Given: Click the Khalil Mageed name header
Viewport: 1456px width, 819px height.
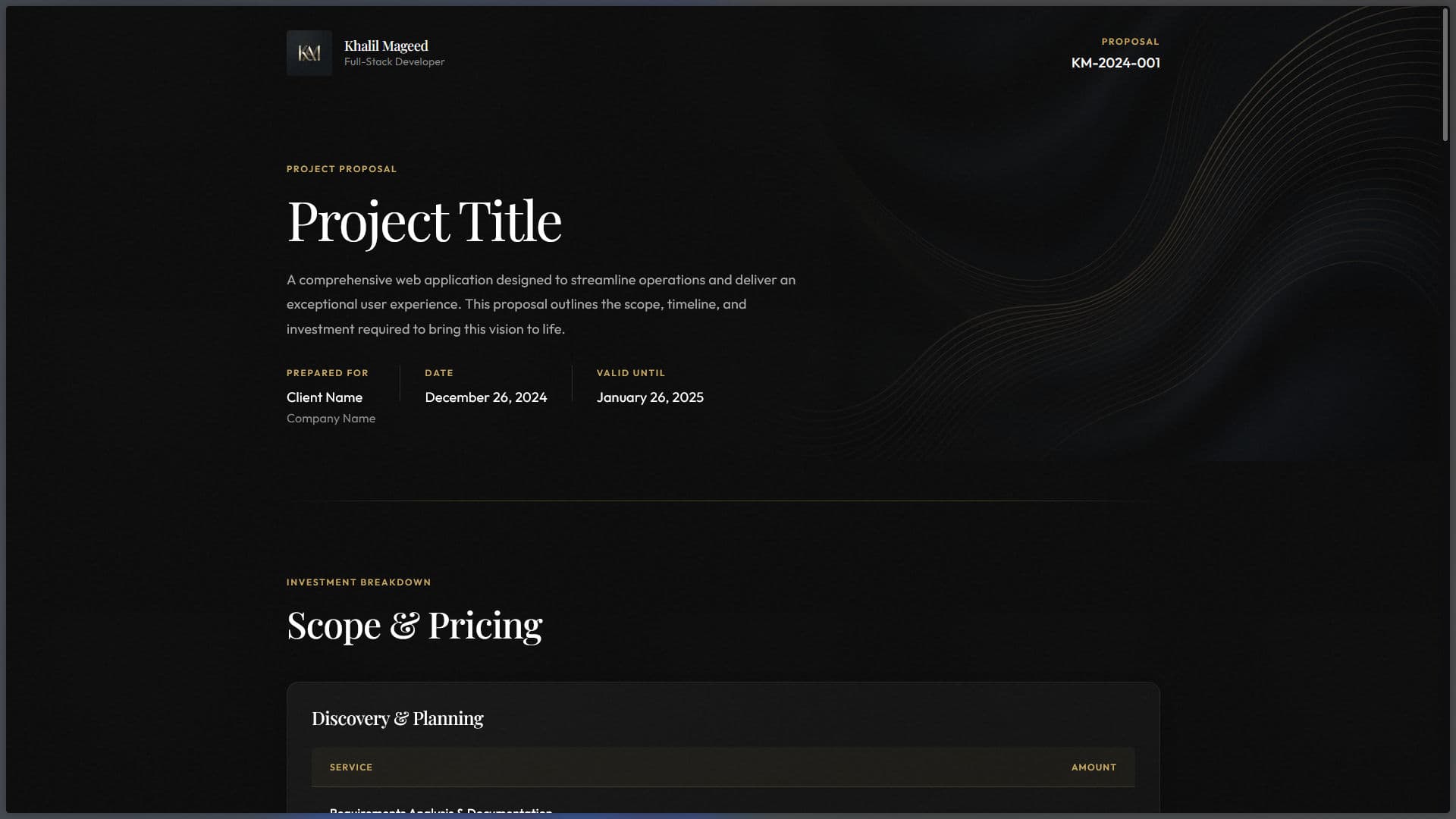Looking at the screenshot, I should [386, 45].
